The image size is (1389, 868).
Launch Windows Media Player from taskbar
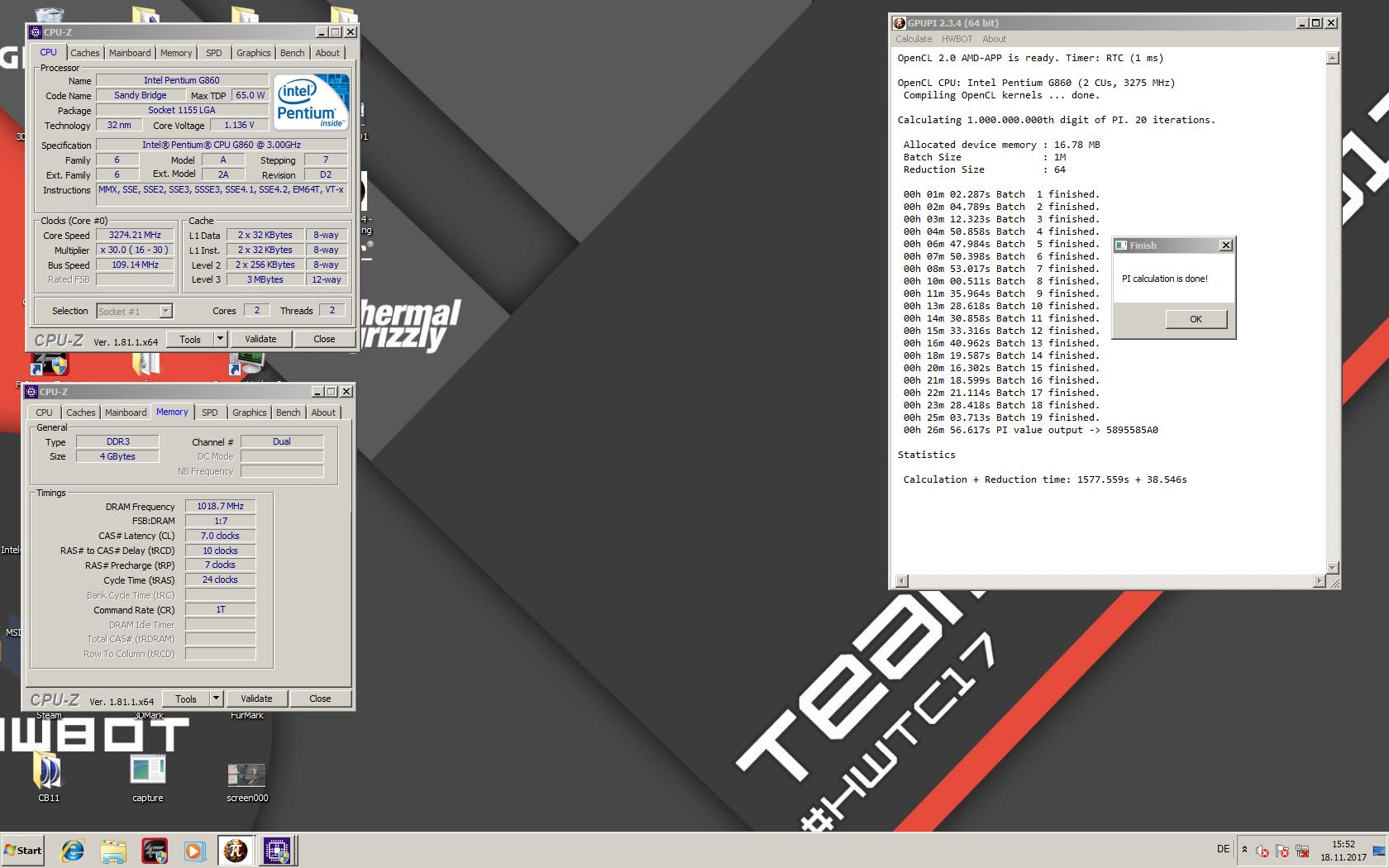(194, 850)
